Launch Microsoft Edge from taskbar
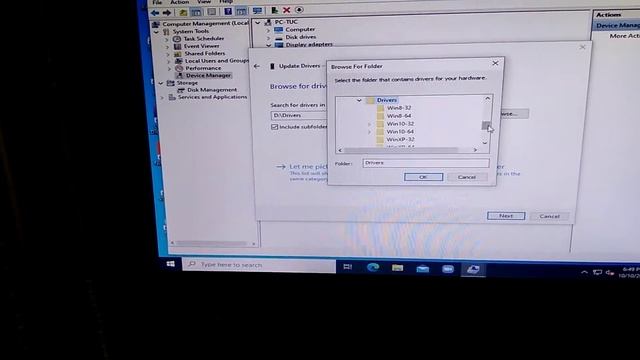 (373, 267)
